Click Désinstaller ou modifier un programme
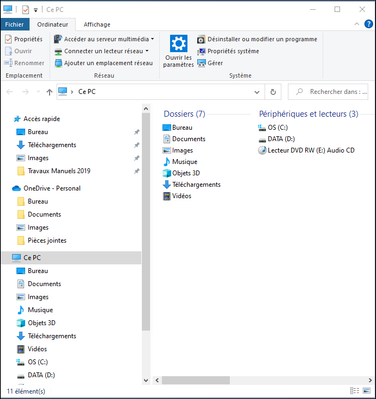The width and height of the screenshot is (376, 399). point(257,39)
